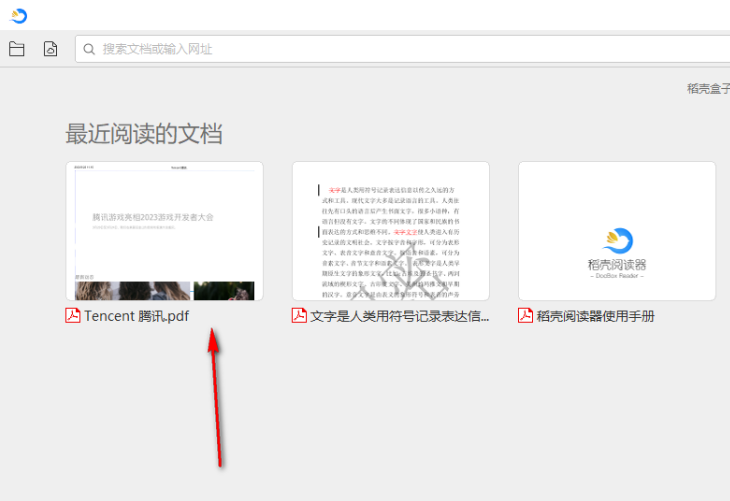This screenshot has height=501, width=730.
Task: Click PDF icon beside 稻壳阅读器使用手册
Action: tap(525, 316)
